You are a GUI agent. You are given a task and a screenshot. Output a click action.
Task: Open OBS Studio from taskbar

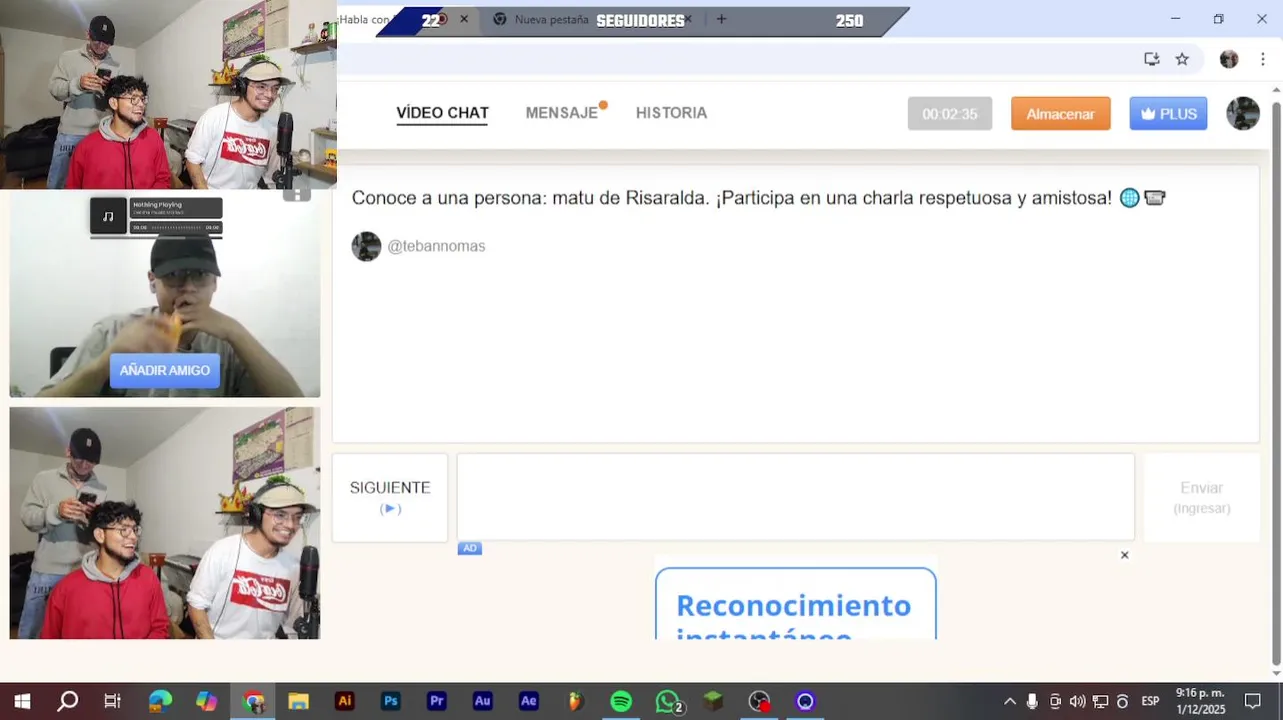pyautogui.click(x=760, y=701)
